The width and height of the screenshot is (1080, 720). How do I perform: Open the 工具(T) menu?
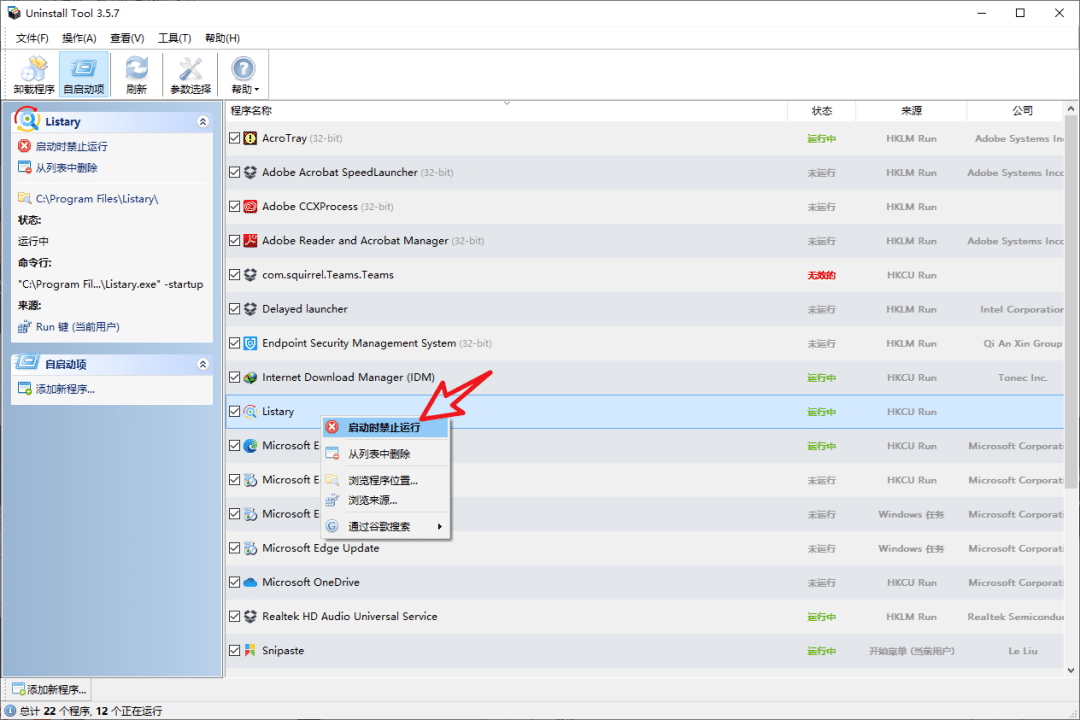(x=174, y=38)
